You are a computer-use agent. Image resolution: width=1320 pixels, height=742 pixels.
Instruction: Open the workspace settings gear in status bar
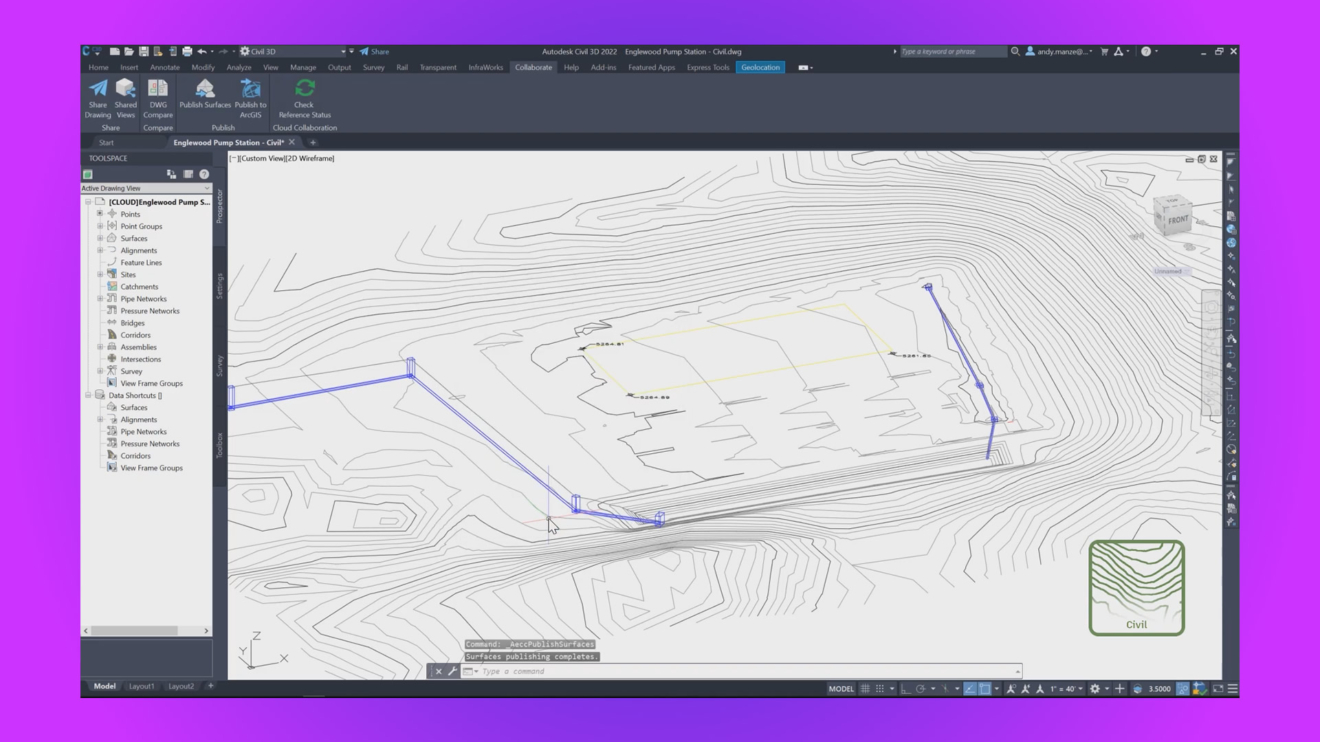pyautogui.click(x=1095, y=689)
